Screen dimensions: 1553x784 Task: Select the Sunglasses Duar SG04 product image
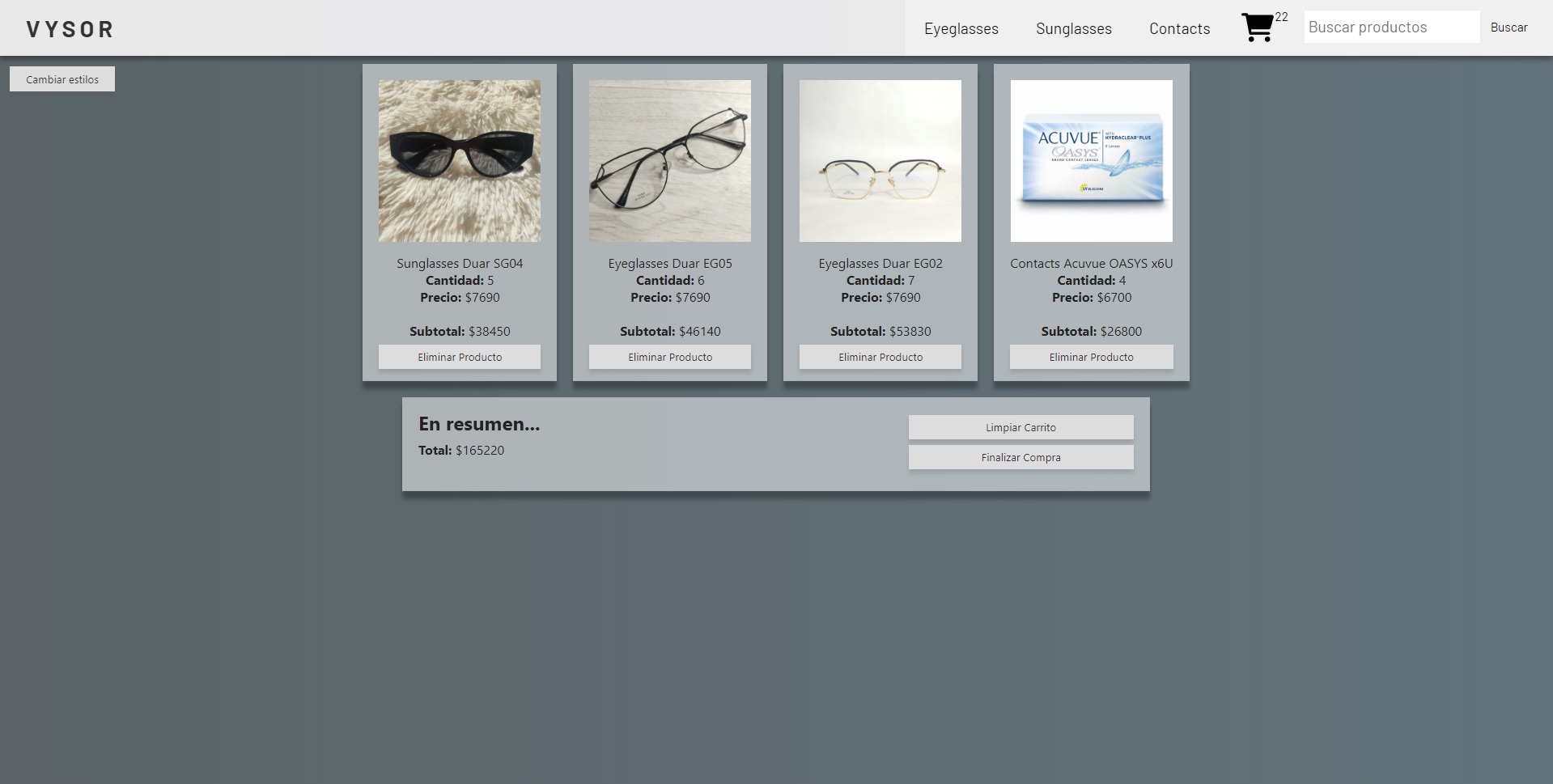[x=460, y=161]
